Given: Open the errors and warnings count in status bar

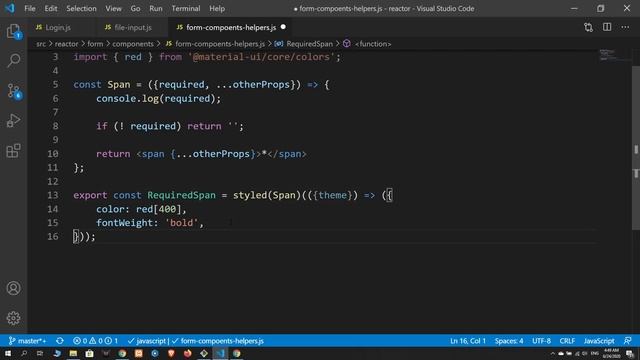Looking at the screenshot, I should (x=96, y=341).
